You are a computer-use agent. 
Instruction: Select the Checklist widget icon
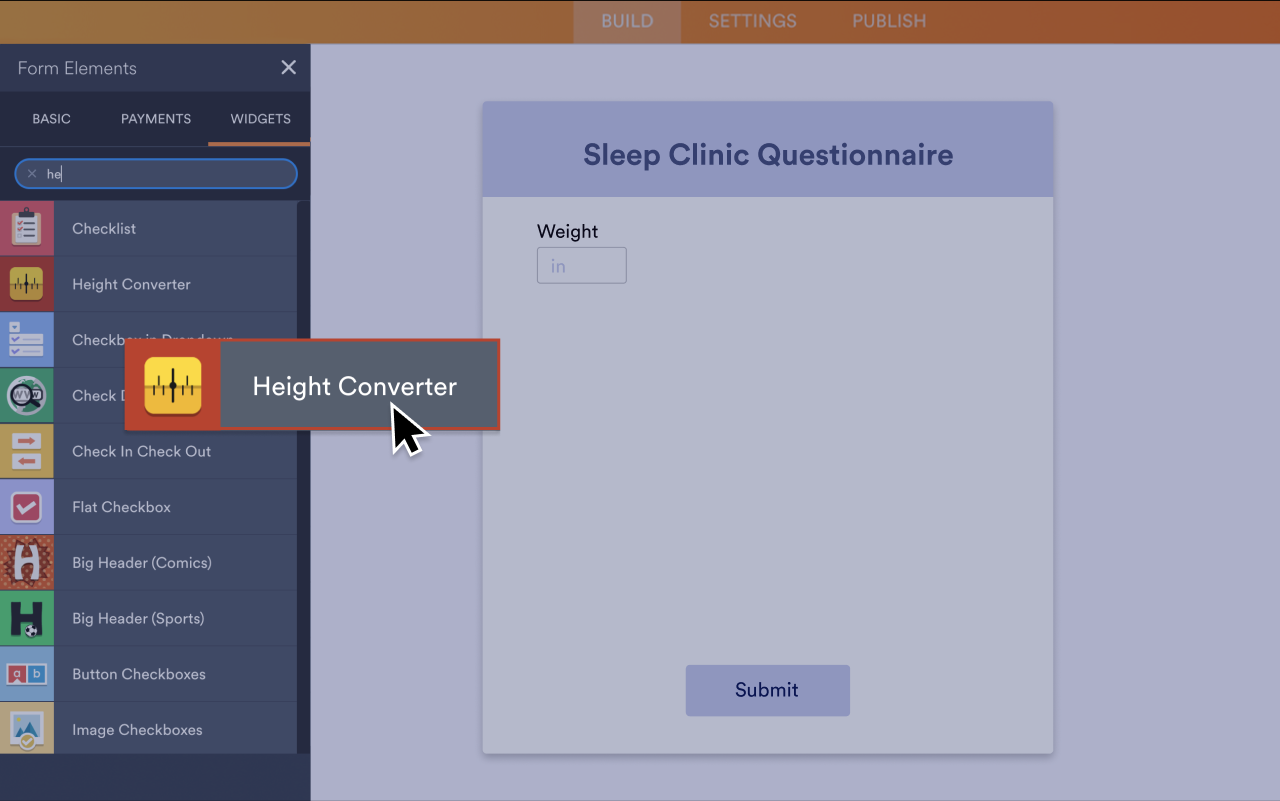click(27, 228)
